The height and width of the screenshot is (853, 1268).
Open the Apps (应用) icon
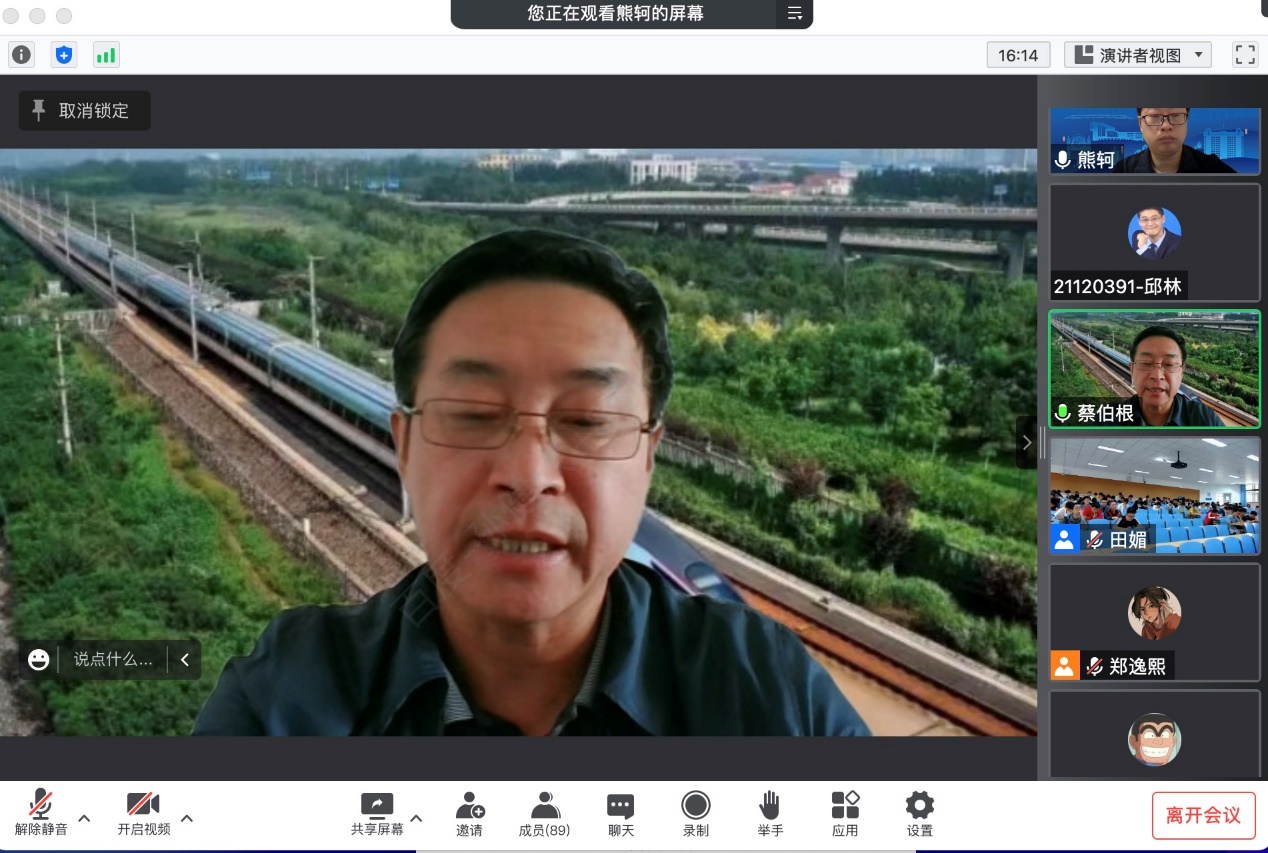(x=845, y=814)
